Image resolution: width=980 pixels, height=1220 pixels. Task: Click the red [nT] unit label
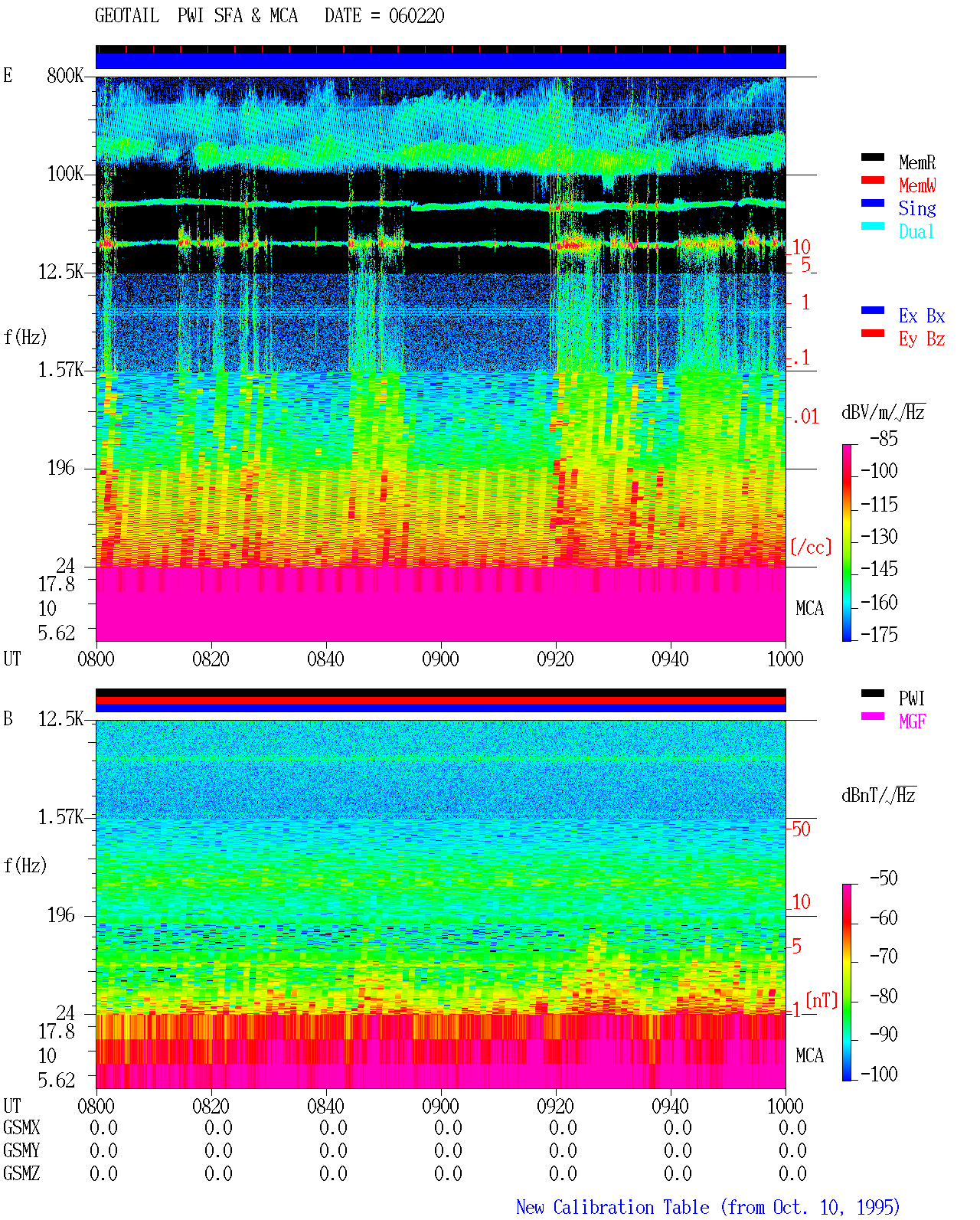[822, 999]
